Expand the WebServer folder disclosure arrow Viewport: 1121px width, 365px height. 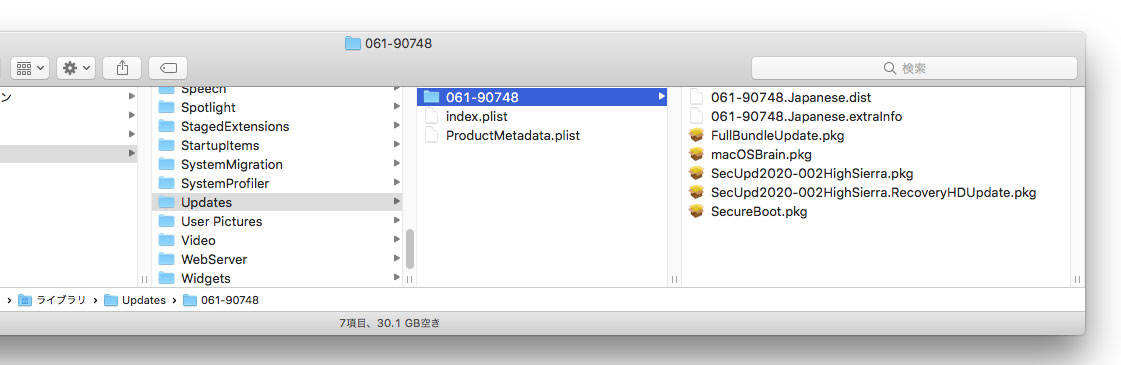(x=397, y=259)
